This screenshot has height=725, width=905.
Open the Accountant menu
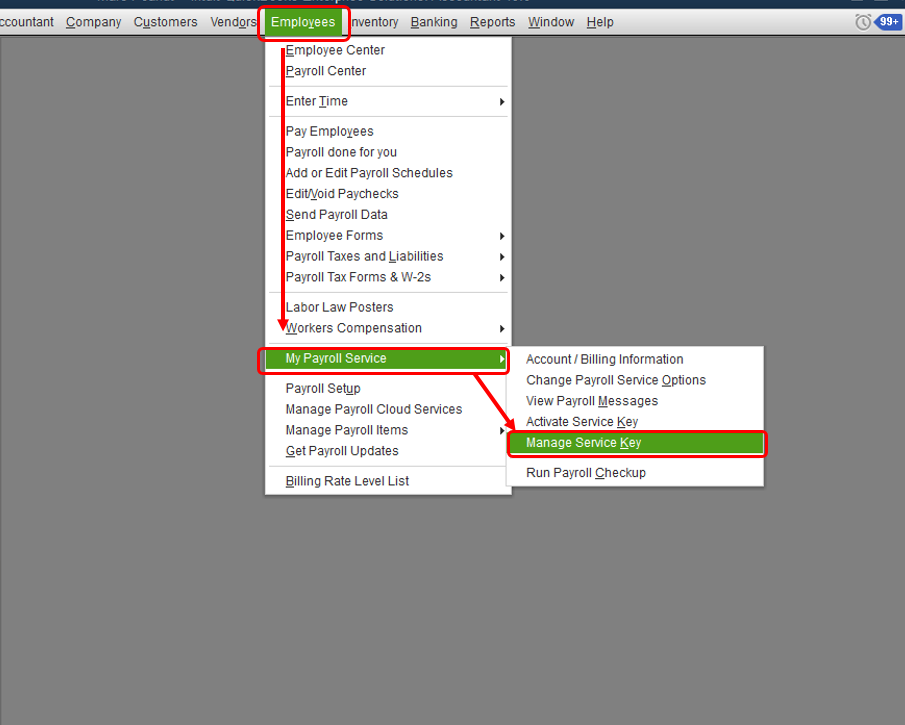point(27,22)
